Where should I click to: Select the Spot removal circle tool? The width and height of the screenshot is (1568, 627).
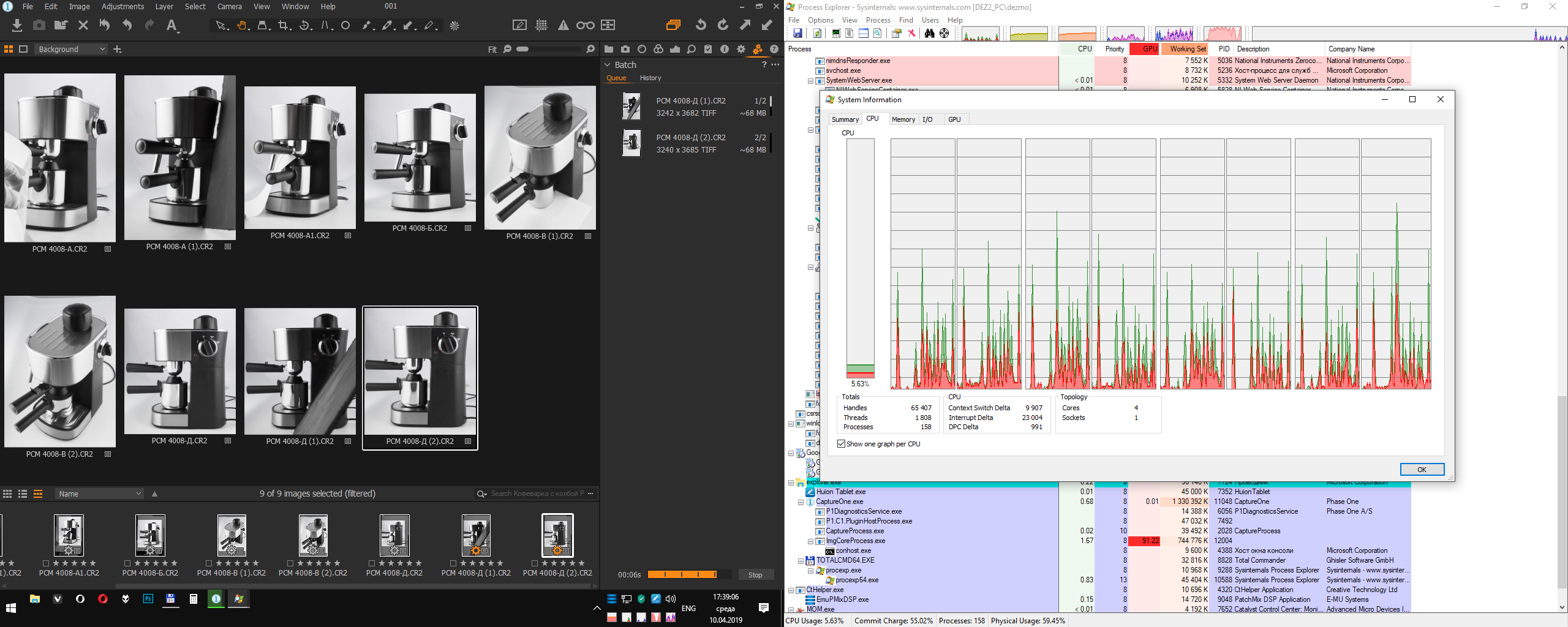click(345, 25)
